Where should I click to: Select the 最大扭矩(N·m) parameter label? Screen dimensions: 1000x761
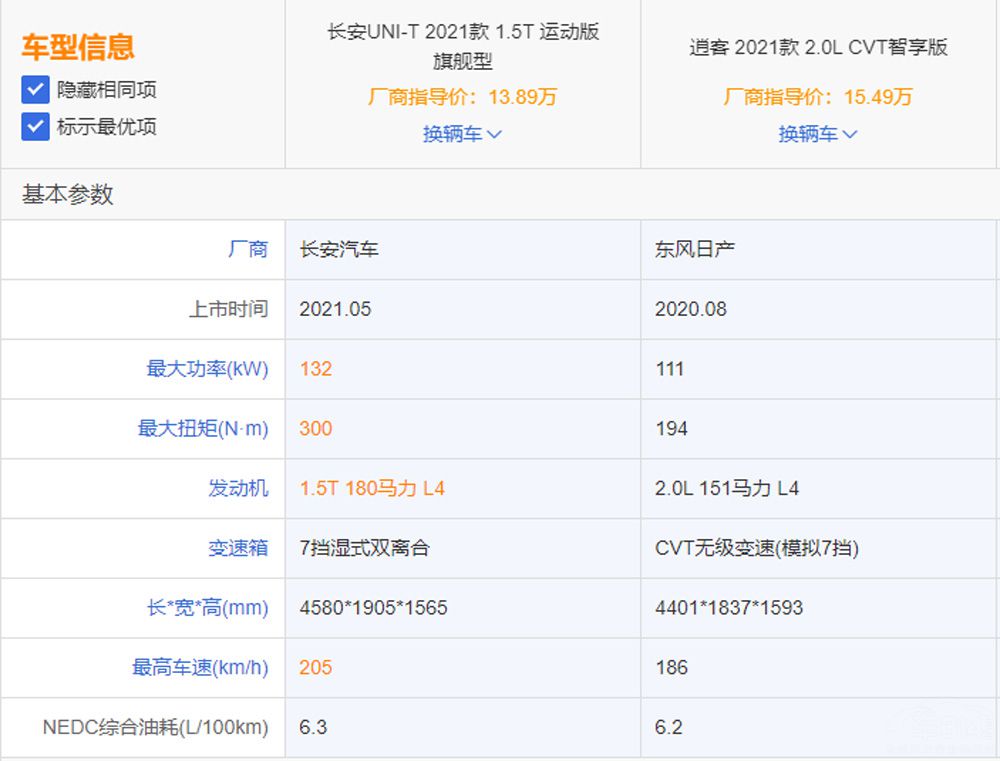tap(203, 429)
